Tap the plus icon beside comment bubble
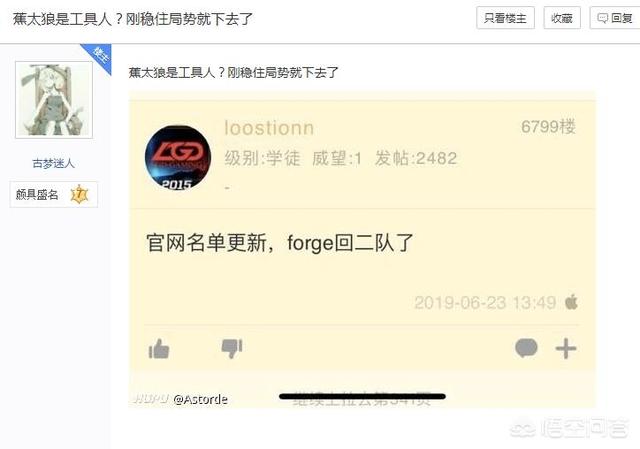This screenshot has width=640, height=449. click(x=566, y=349)
